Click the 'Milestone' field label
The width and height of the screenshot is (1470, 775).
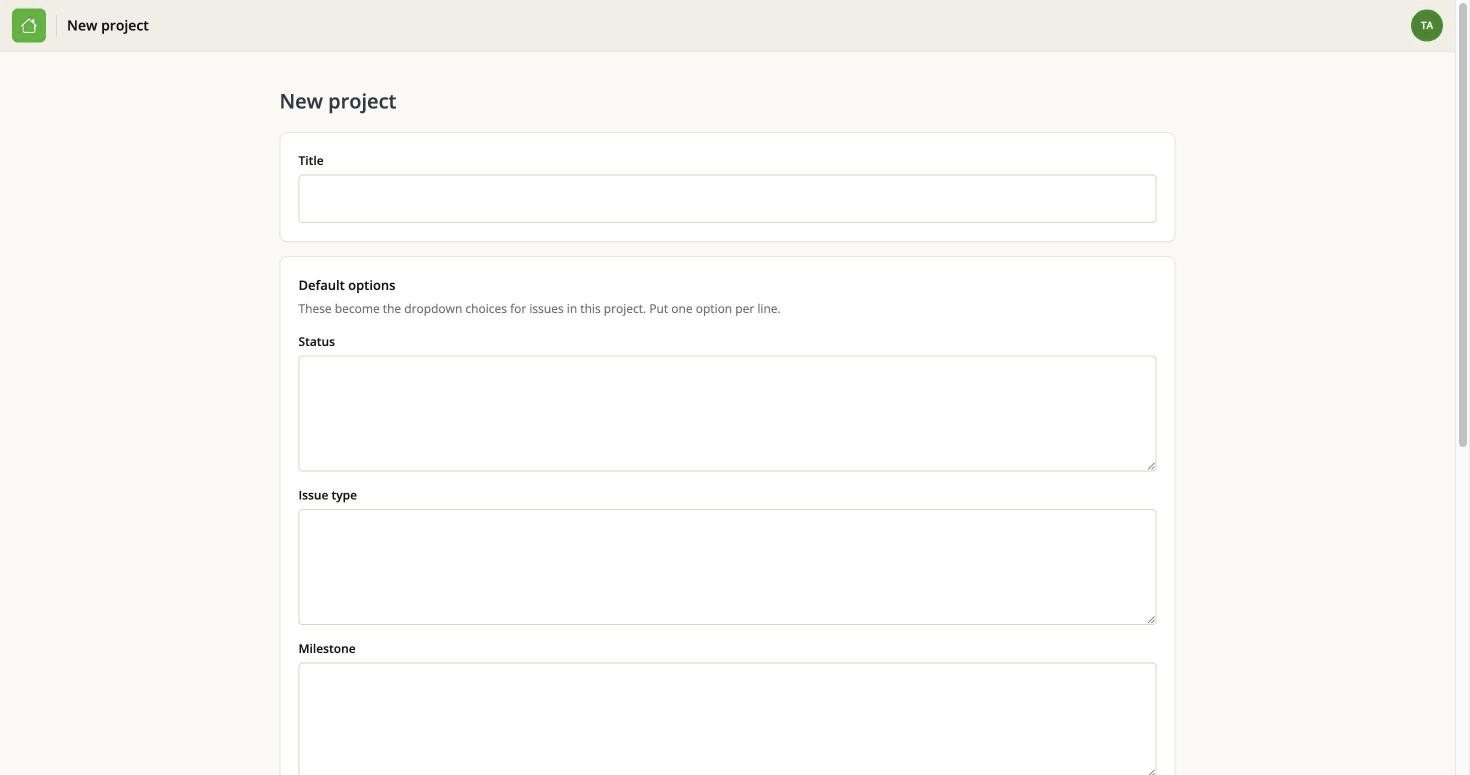pos(327,648)
